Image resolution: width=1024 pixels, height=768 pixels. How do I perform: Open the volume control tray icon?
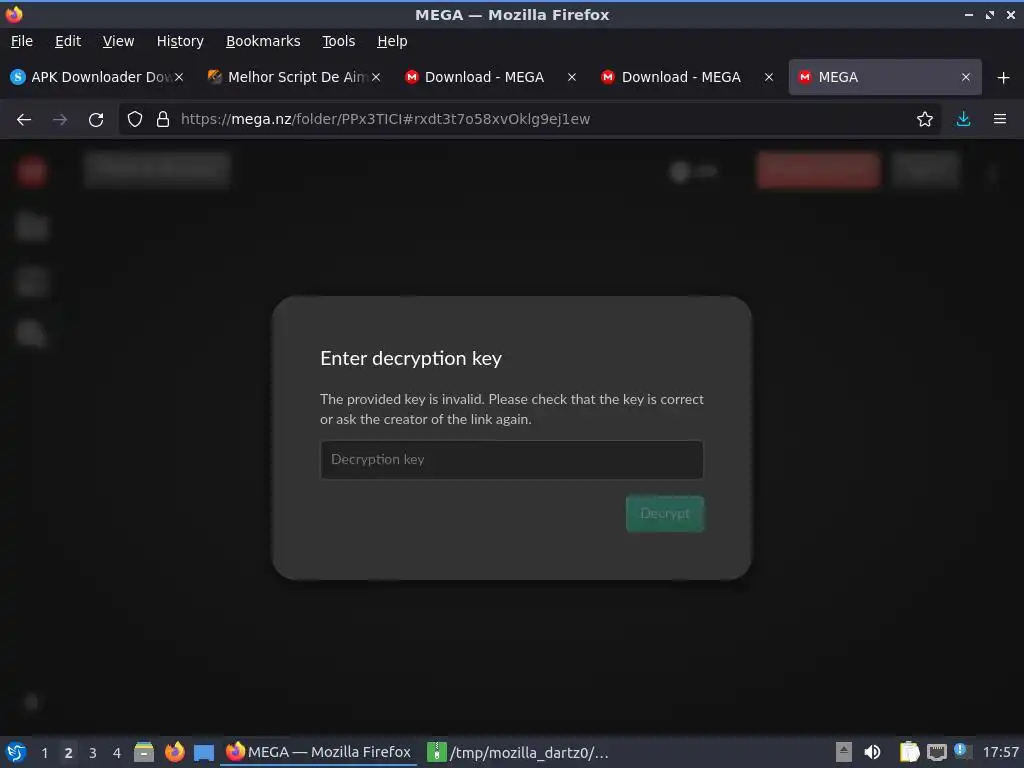point(872,752)
